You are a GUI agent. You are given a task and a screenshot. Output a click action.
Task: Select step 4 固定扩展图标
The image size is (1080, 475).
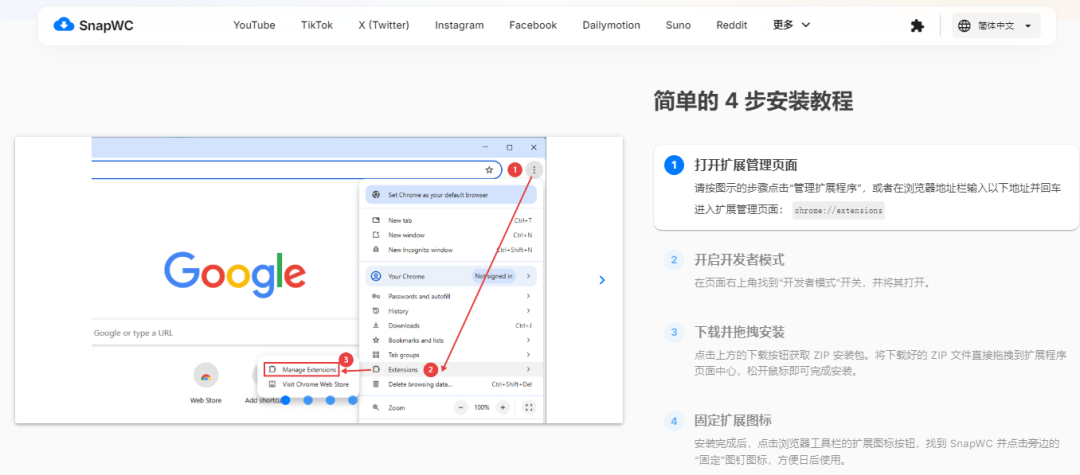(866, 440)
